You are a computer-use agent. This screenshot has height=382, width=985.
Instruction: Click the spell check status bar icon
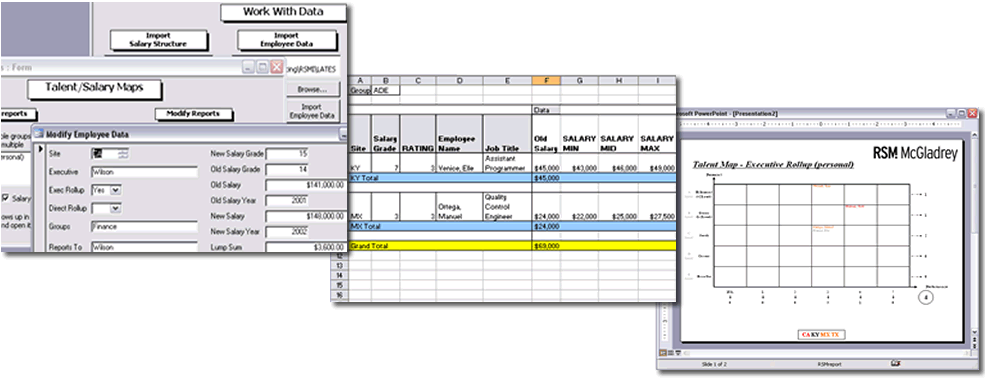(895, 363)
